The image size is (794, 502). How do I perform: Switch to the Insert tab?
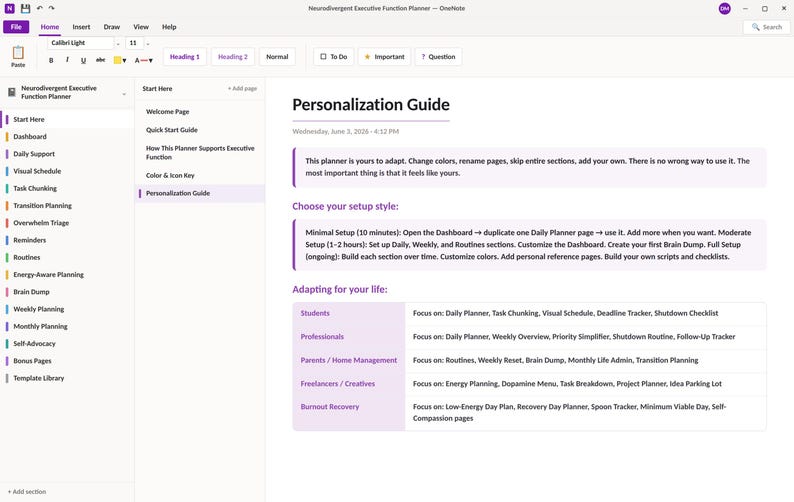tap(81, 27)
